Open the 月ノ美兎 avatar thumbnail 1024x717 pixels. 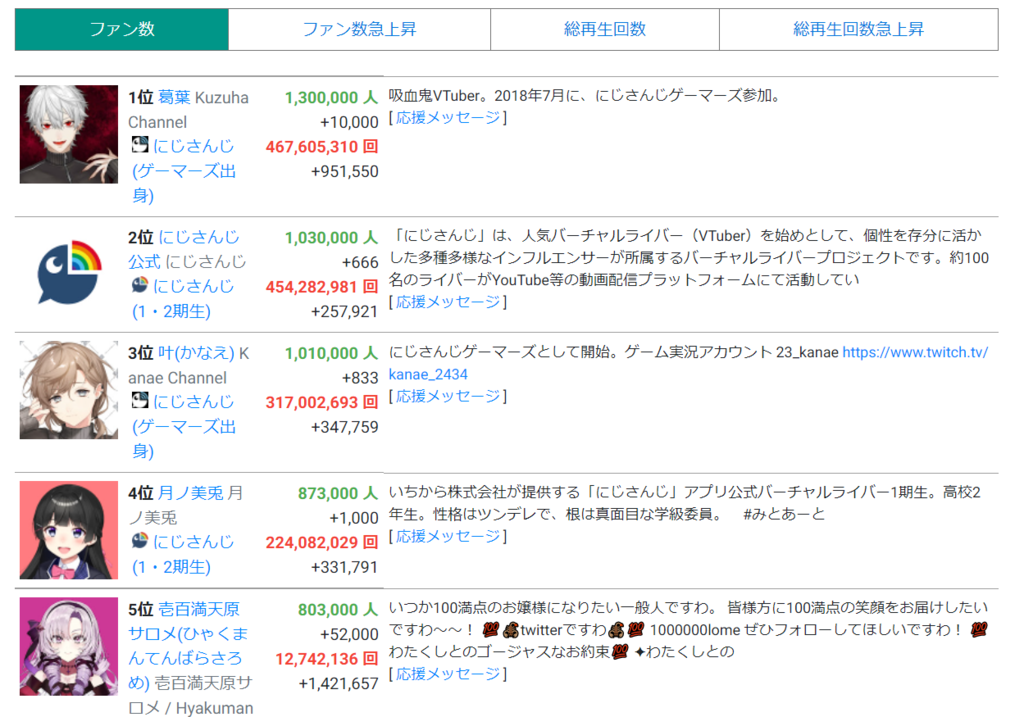69,530
